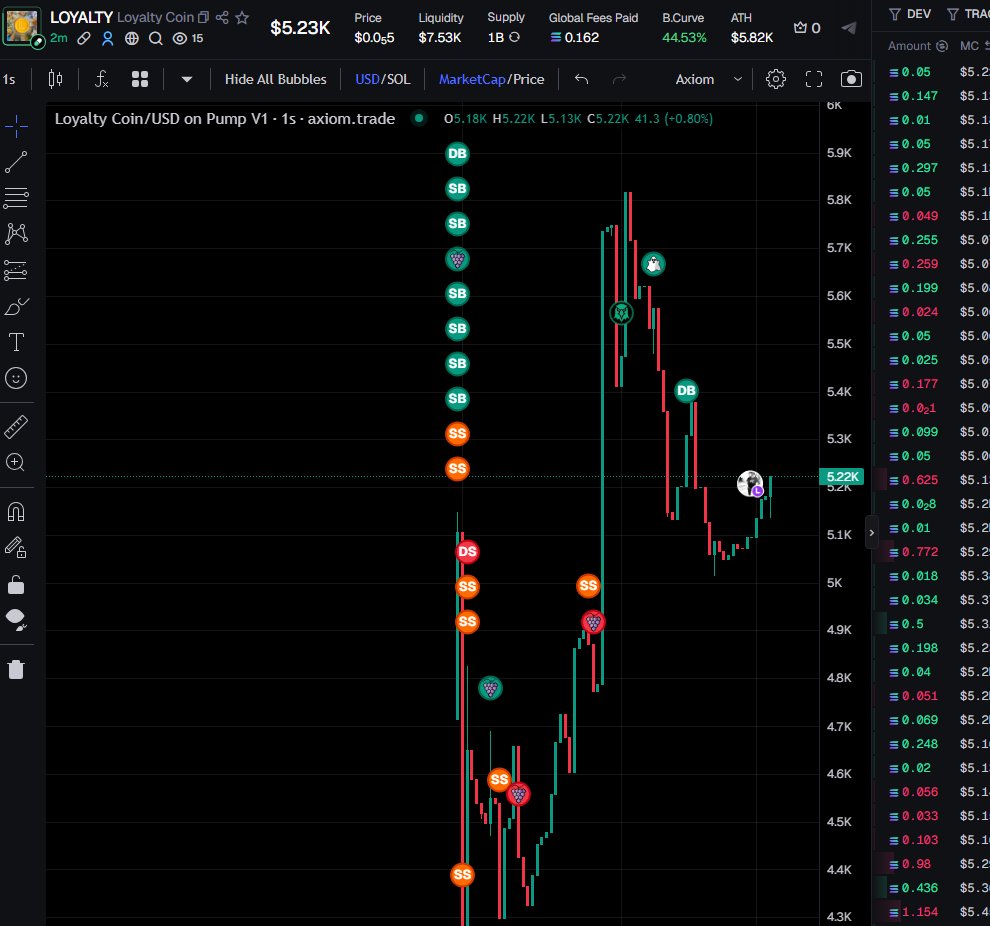Click the Supply refresh icon
Screen dimensions: 990x926
(515, 37)
